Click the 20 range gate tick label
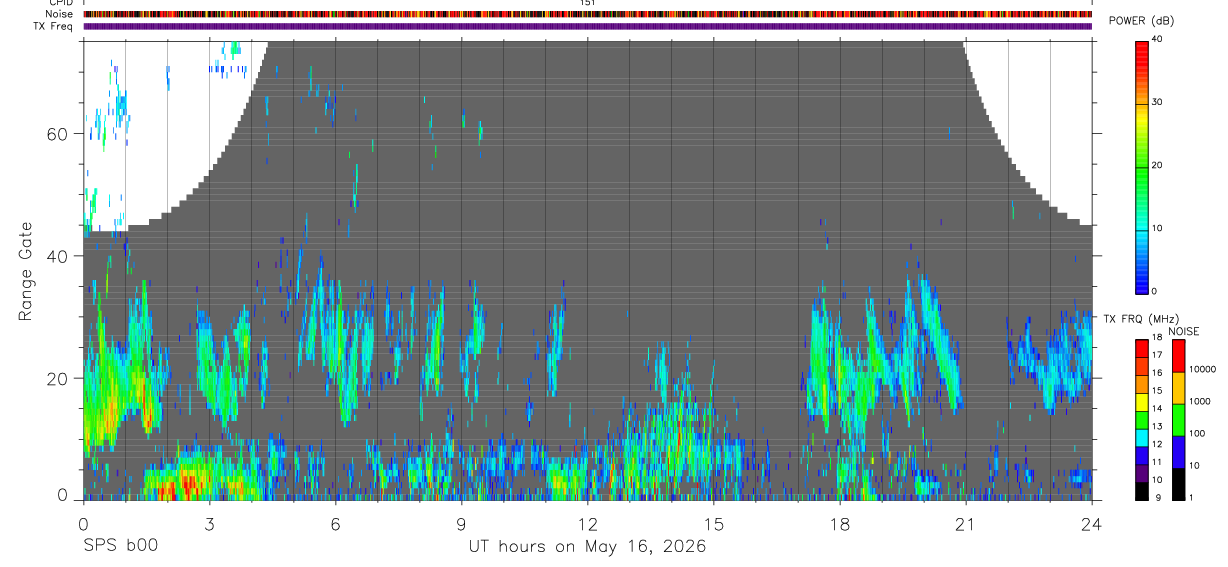1228x567 pixels. coord(57,378)
